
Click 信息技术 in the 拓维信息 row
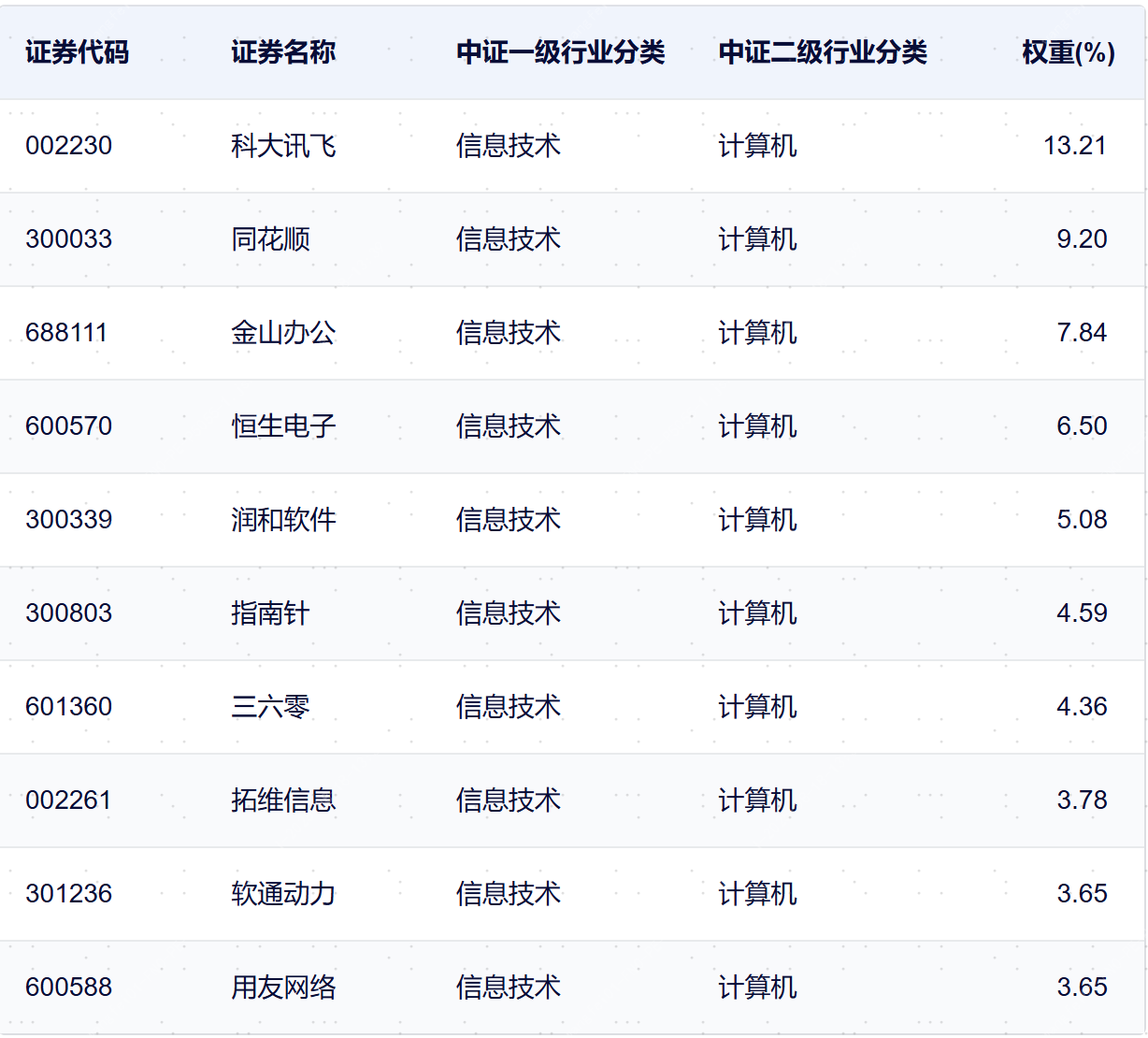(509, 800)
